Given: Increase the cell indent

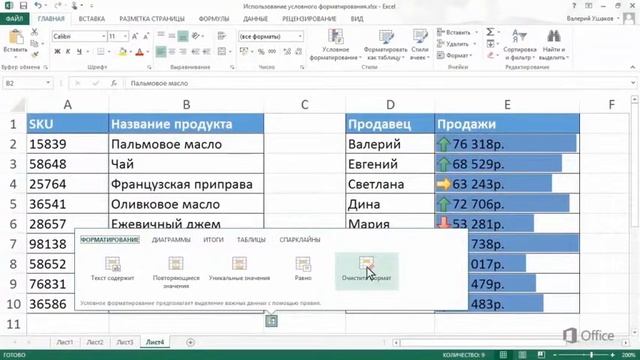Looking at the screenshot, I should click(x=206, y=51).
